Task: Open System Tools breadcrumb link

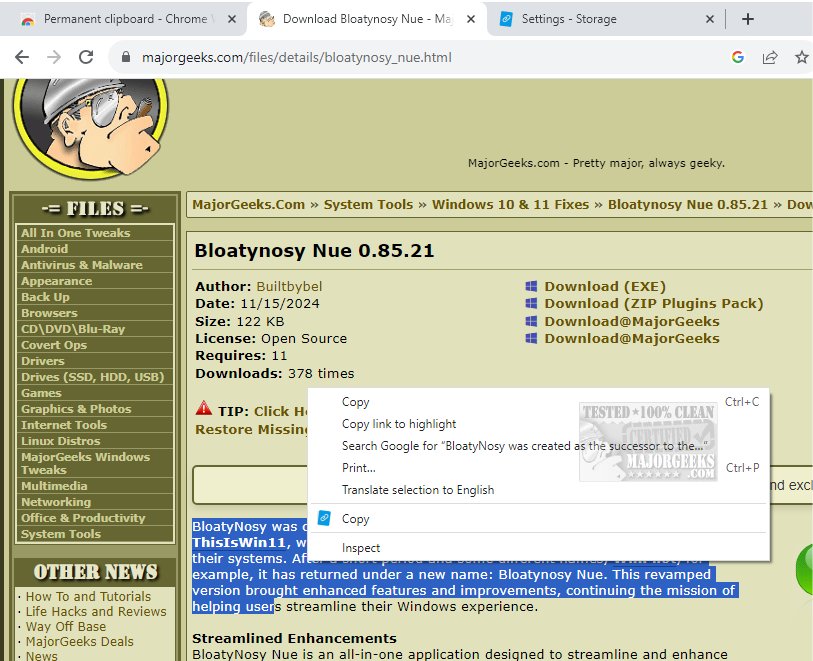Action: [368, 204]
